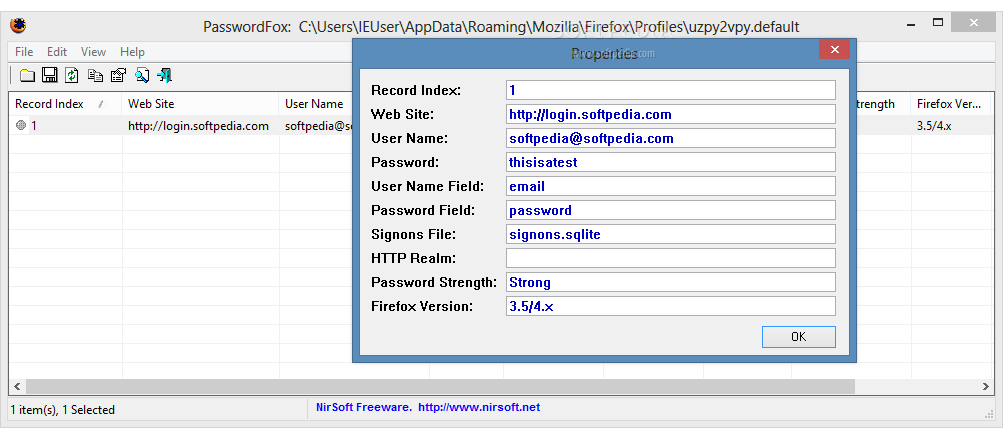This screenshot has height=428, width=1003.
Task: Click the Record Index input field
Action: tap(670, 90)
